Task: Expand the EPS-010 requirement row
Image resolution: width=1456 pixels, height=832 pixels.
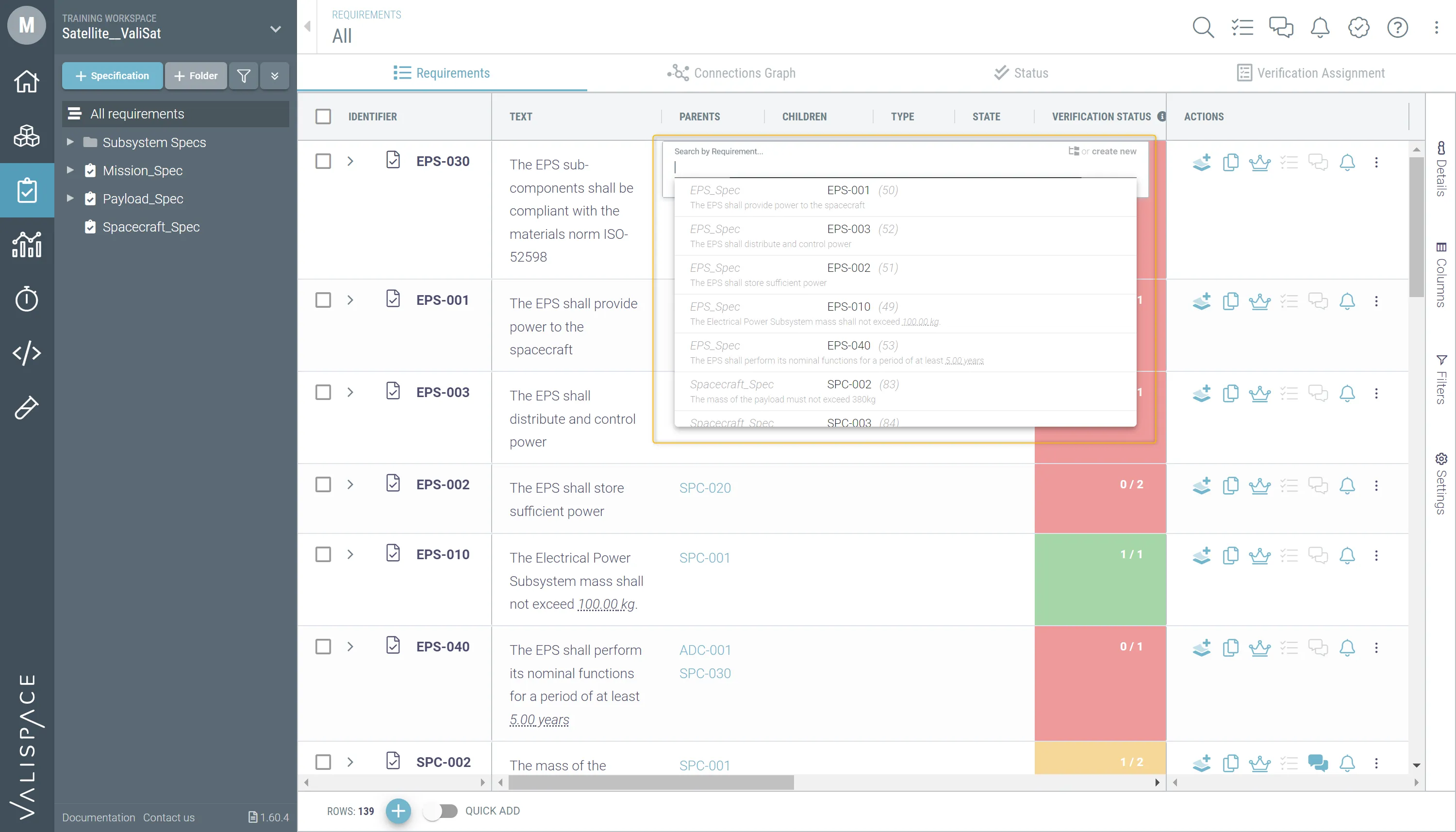Action: (350, 554)
